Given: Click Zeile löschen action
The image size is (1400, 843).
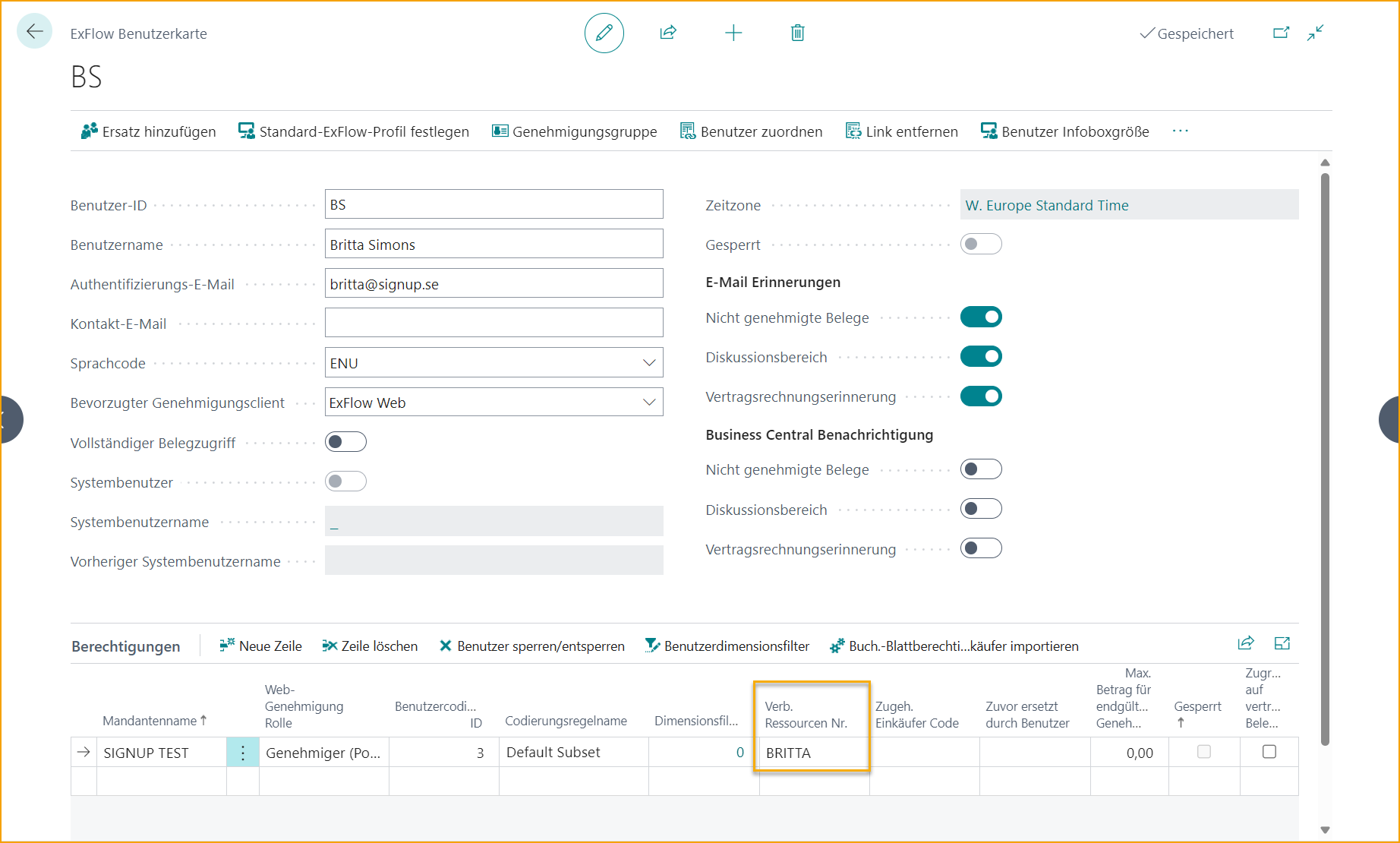Looking at the screenshot, I should [x=370, y=646].
